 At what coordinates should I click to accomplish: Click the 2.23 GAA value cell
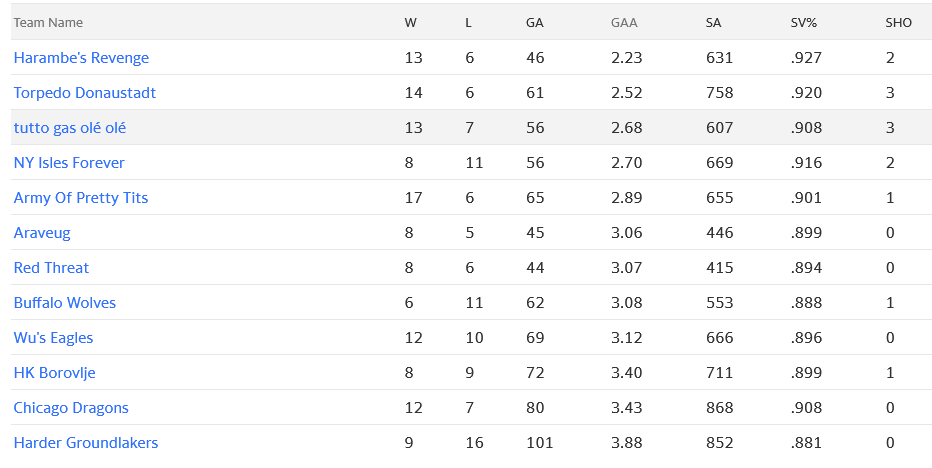[x=625, y=58]
